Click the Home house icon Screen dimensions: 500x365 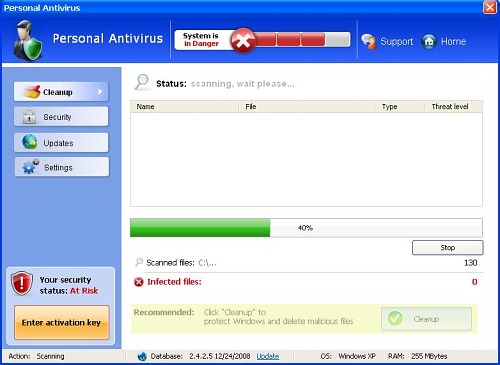(429, 42)
